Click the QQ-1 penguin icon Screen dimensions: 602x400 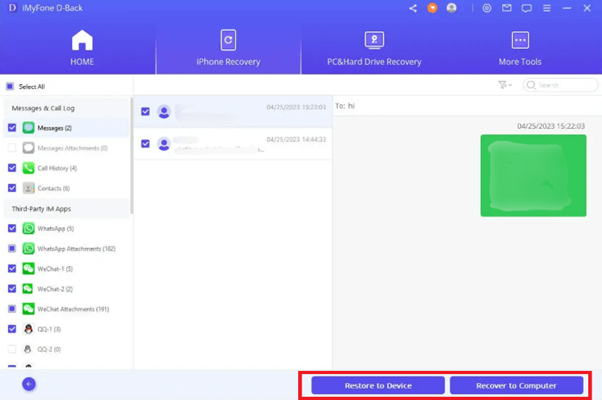[x=28, y=329]
